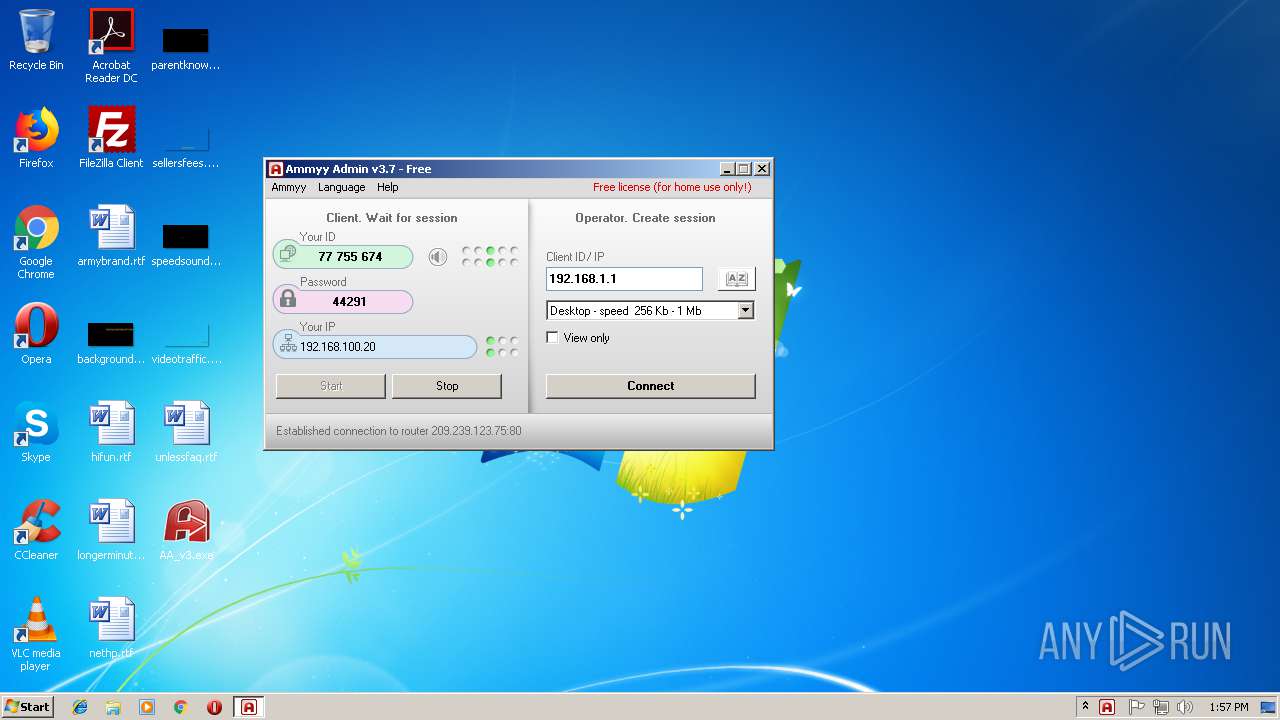Select AA_v3.exe Ammyy icon on desktop

[x=186, y=529]
